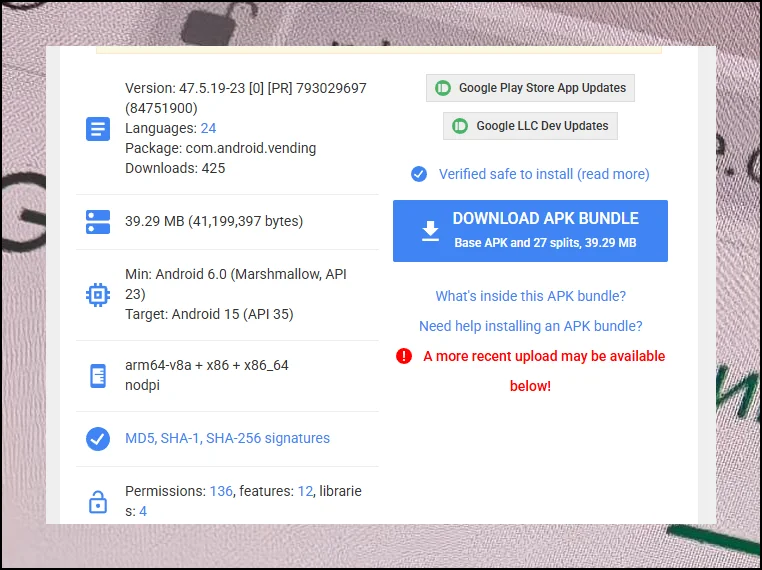This screenshot has width=762, height=570.
Task: Click the verified safe checkmark badge
Action: click(419, 174)
